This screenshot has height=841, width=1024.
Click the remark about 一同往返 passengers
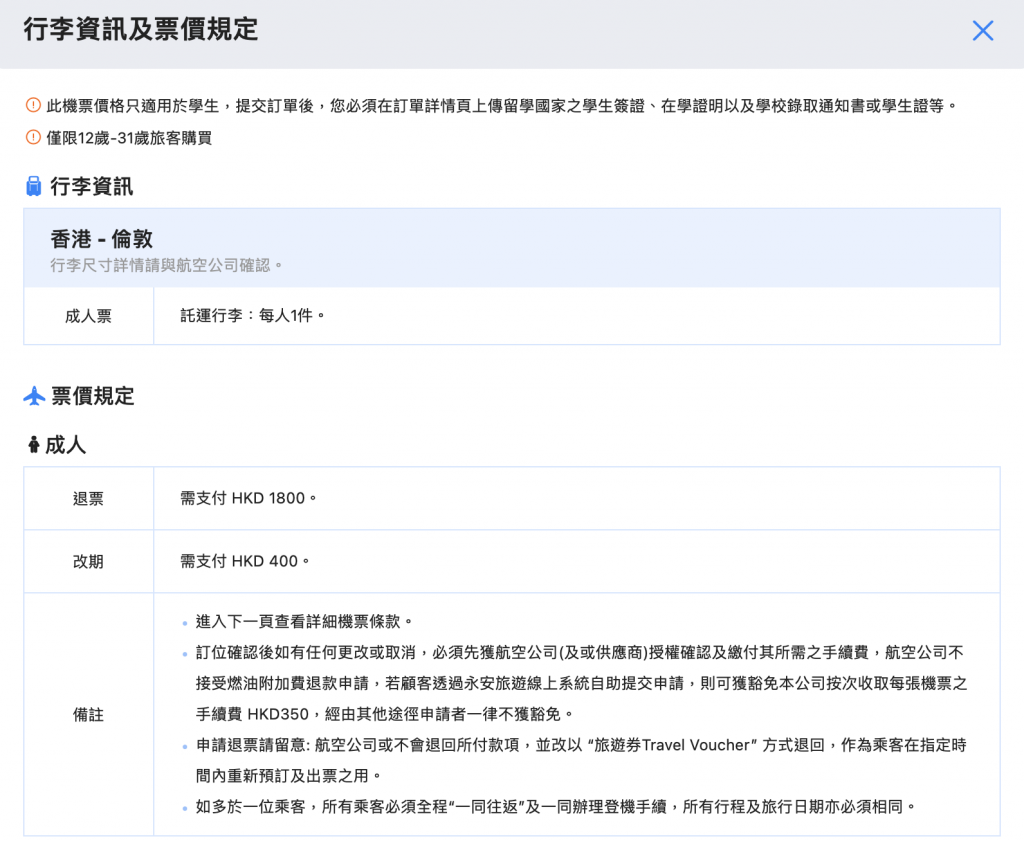(x=555, y=806)
